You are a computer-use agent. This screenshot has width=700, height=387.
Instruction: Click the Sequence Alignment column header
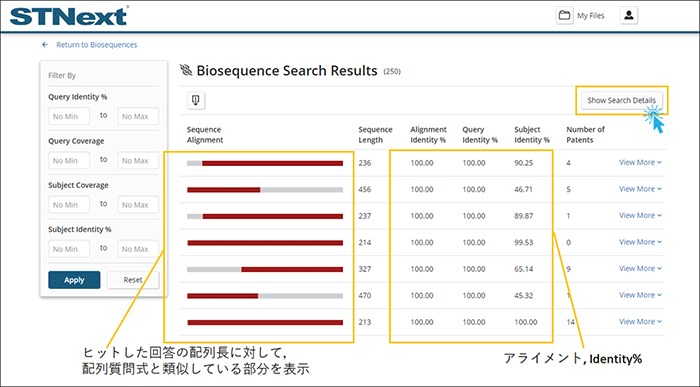pyautogui.click(x=205, y=134)
